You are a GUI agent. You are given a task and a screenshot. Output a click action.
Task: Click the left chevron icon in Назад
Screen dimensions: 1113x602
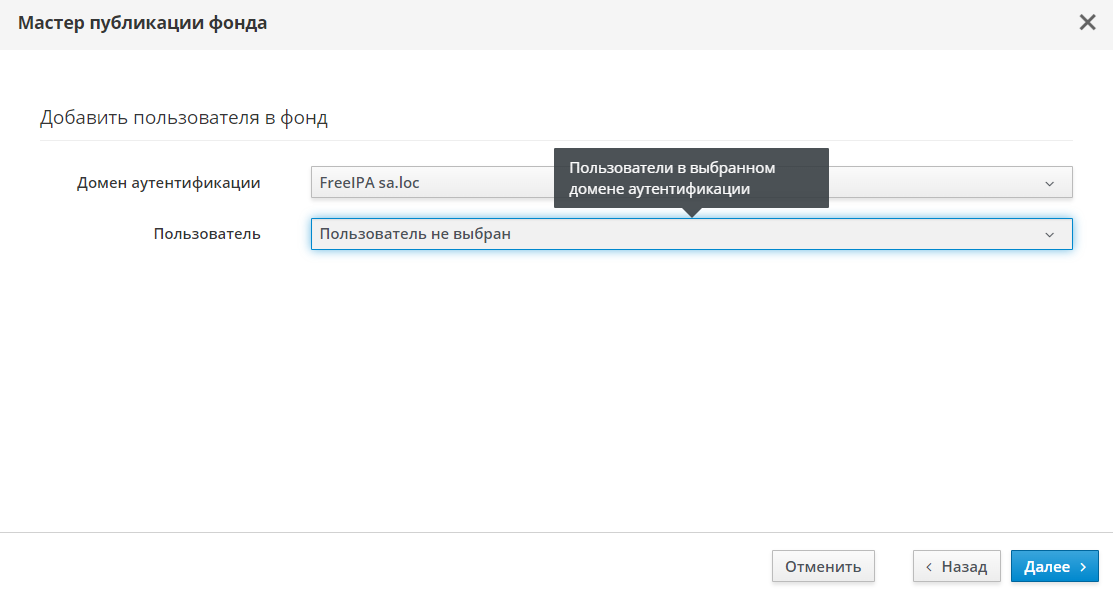point(929,567)
